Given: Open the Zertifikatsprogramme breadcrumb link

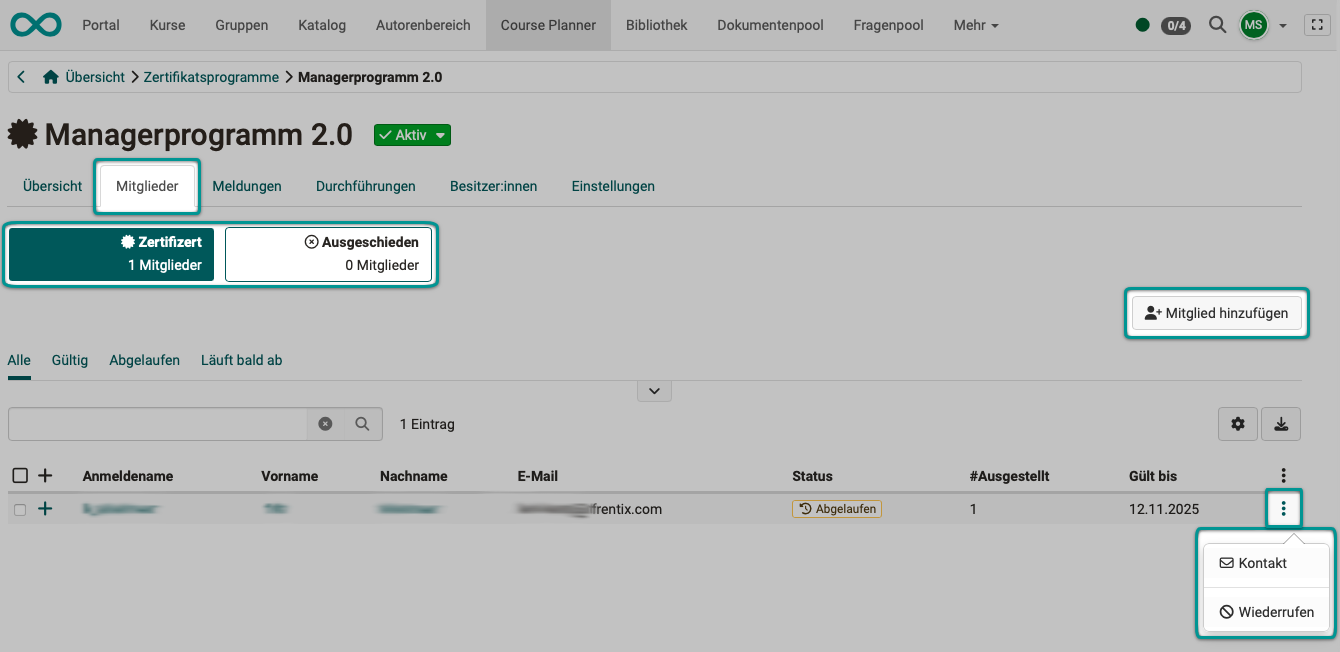Looking at the screenshot, I should 211,76.
